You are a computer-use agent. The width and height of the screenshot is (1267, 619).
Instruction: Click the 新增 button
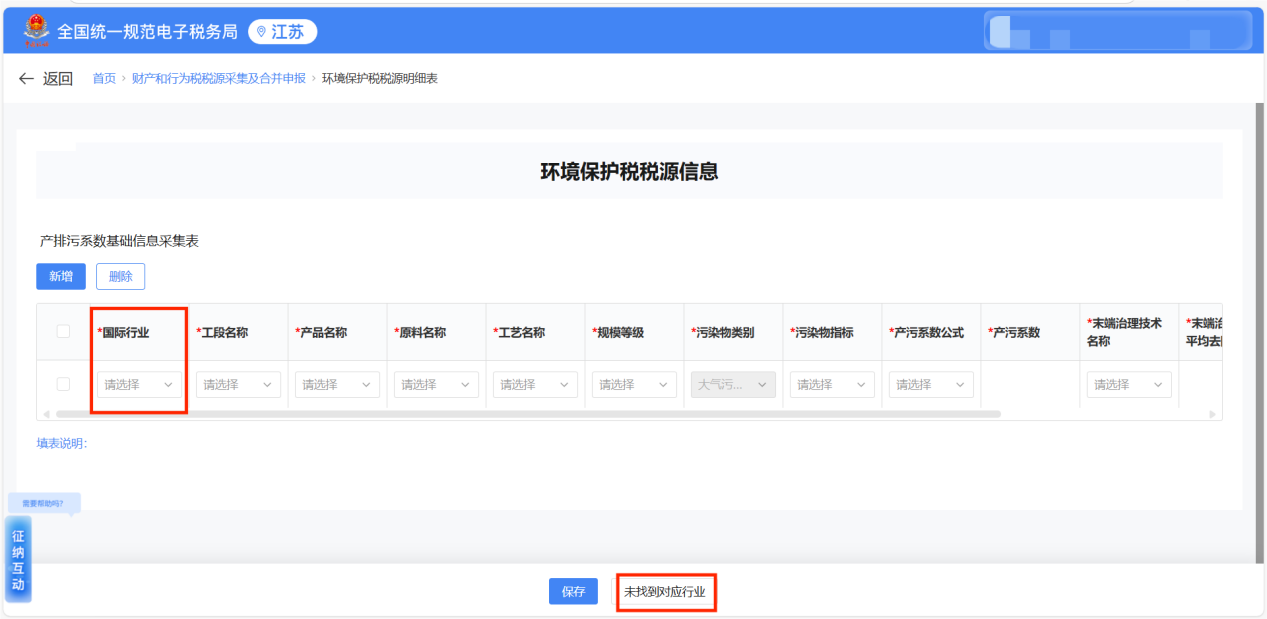(x=61, y=276)
